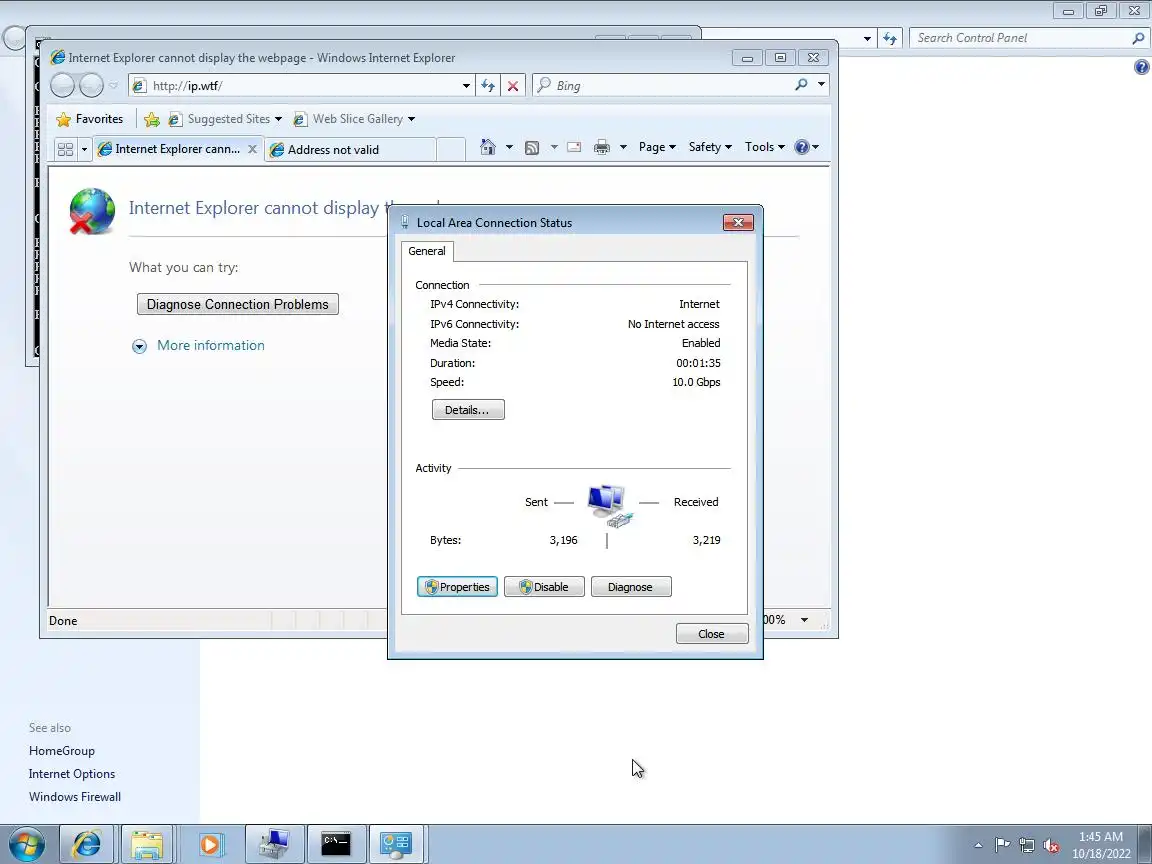Open the Windows Start menu orb

(x=26, y=844)
